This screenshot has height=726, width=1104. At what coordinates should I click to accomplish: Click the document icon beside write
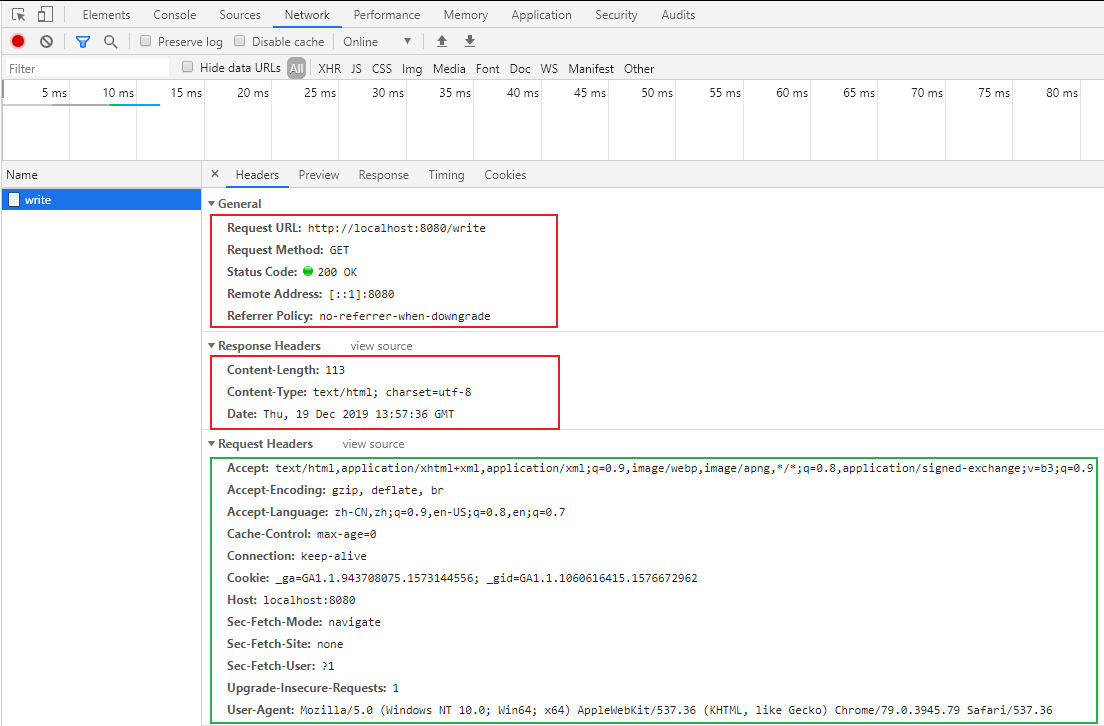click(14, 199)
